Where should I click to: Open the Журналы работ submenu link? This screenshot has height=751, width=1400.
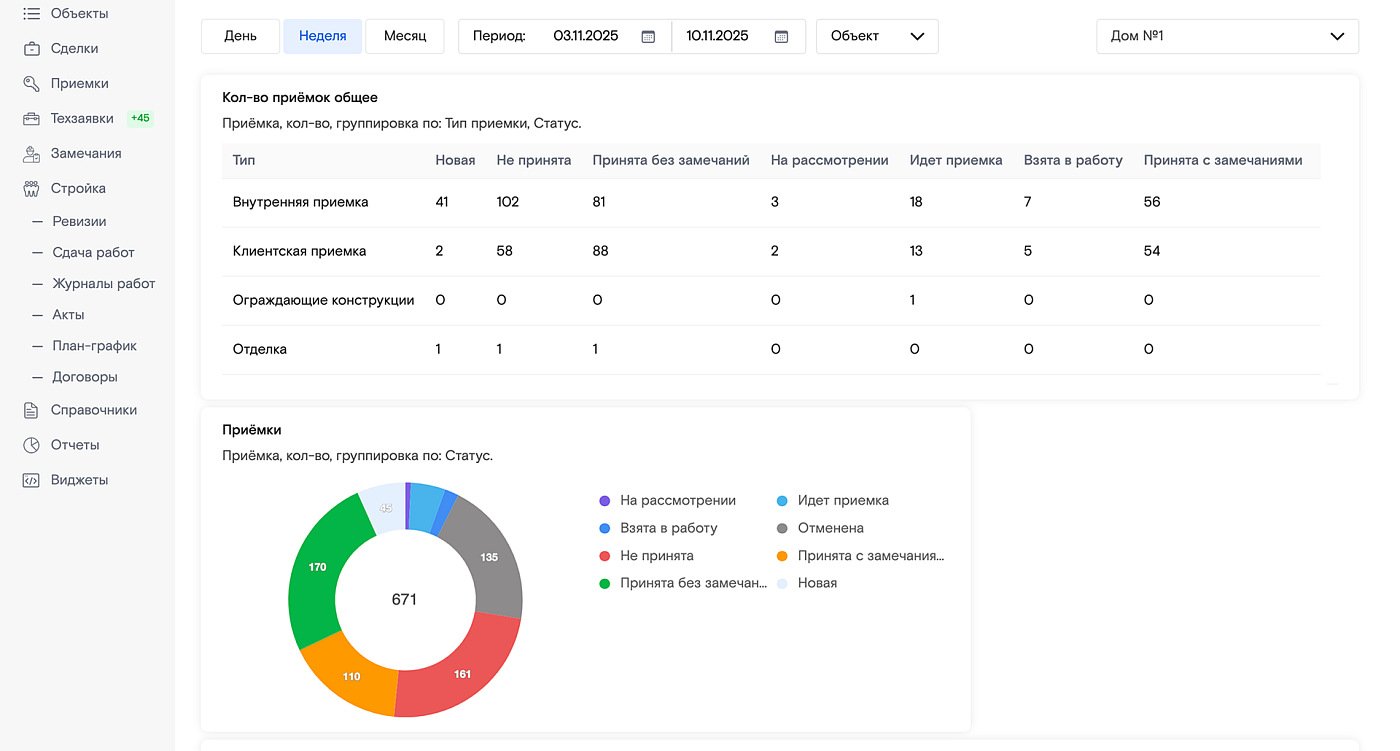point(104,284)
